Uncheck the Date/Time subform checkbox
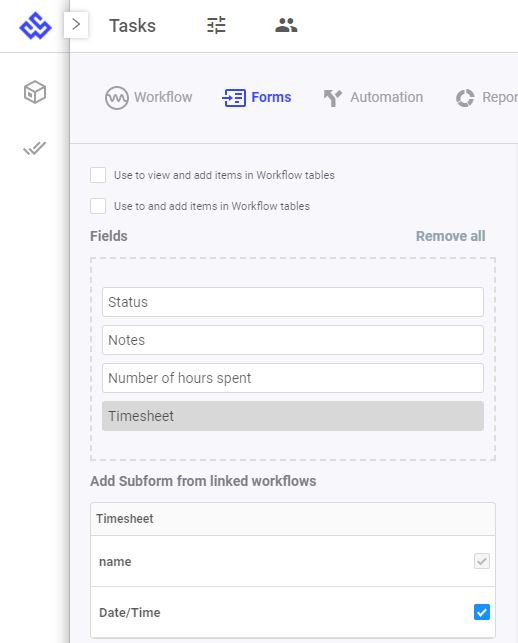 [x=481, y=612]
